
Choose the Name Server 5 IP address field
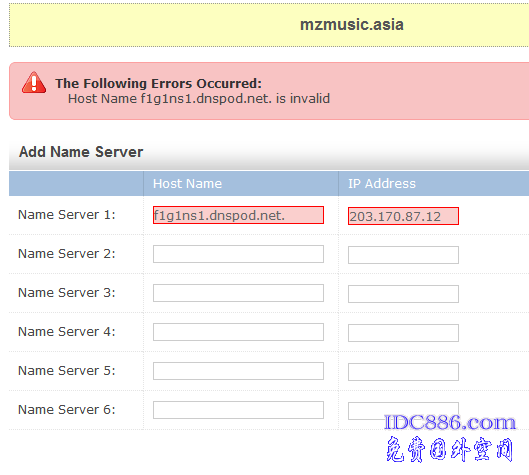tap(403, 372)
